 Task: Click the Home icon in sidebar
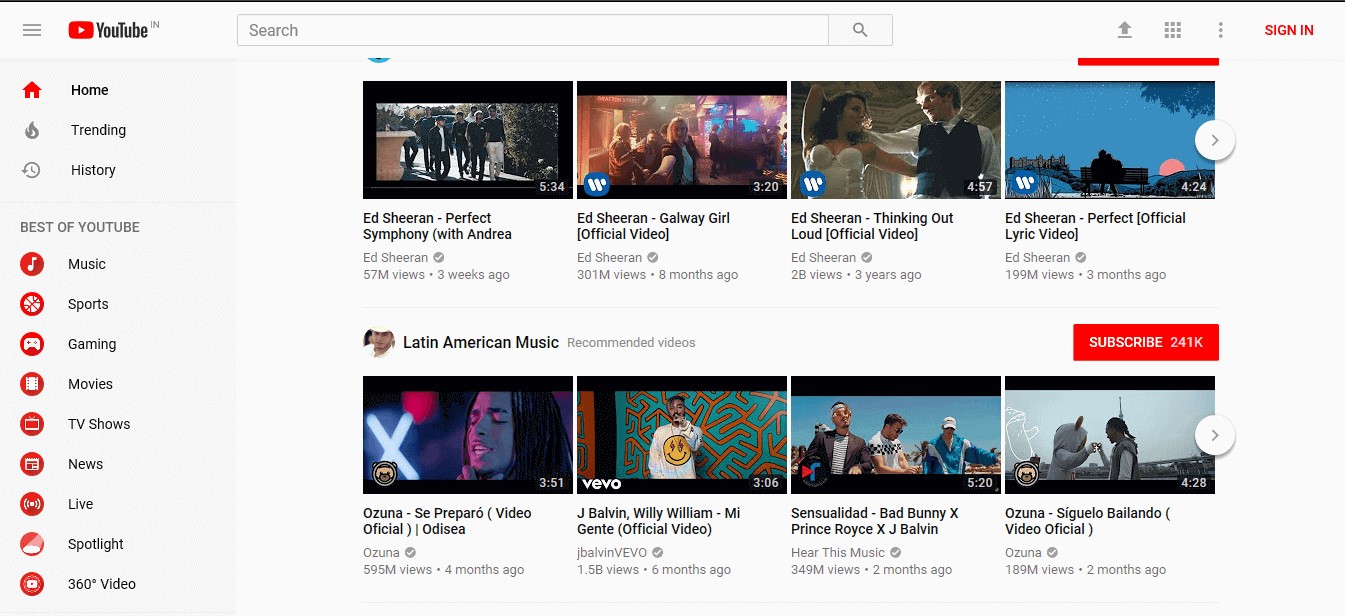[x=32, y=90]
